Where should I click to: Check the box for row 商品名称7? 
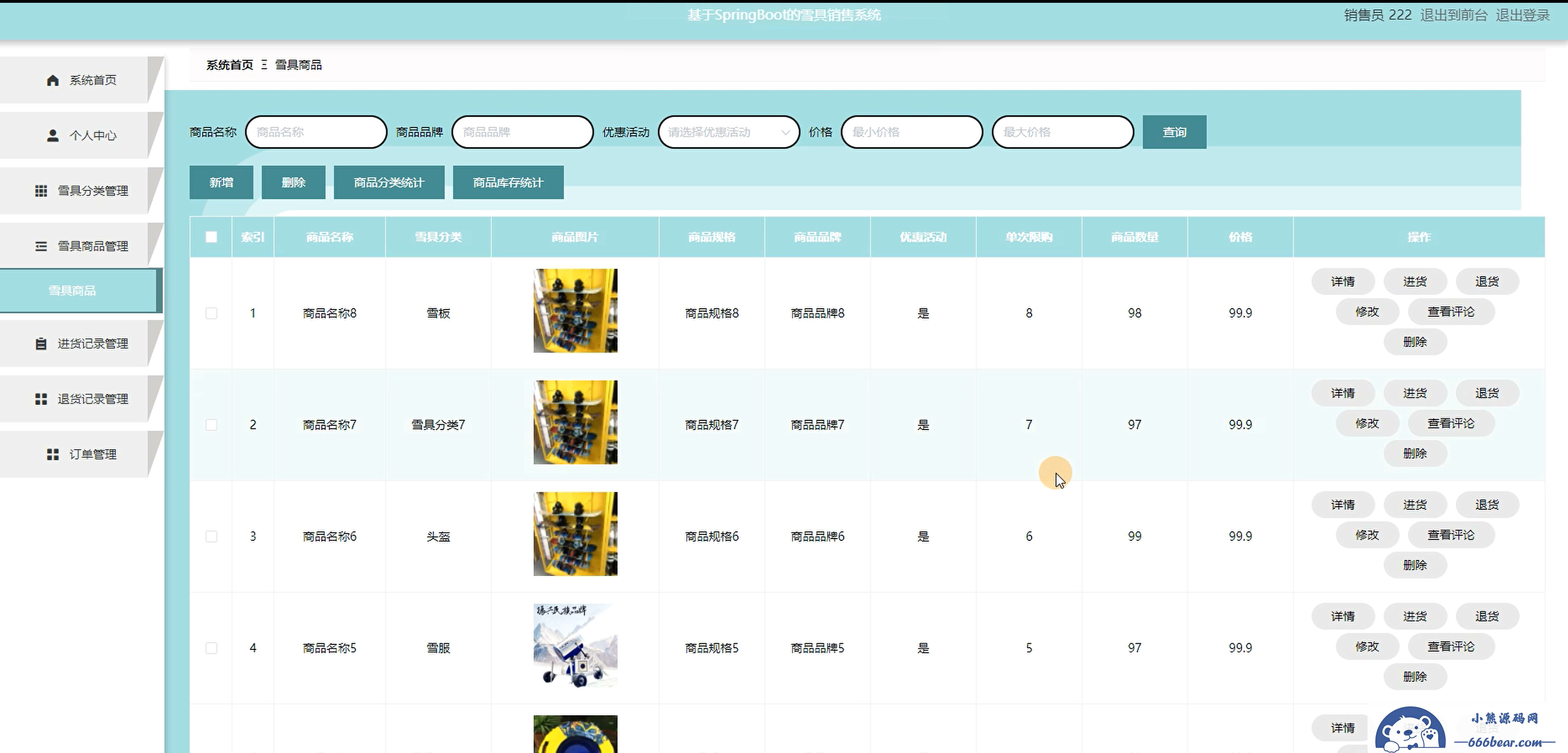pos(211,425)
